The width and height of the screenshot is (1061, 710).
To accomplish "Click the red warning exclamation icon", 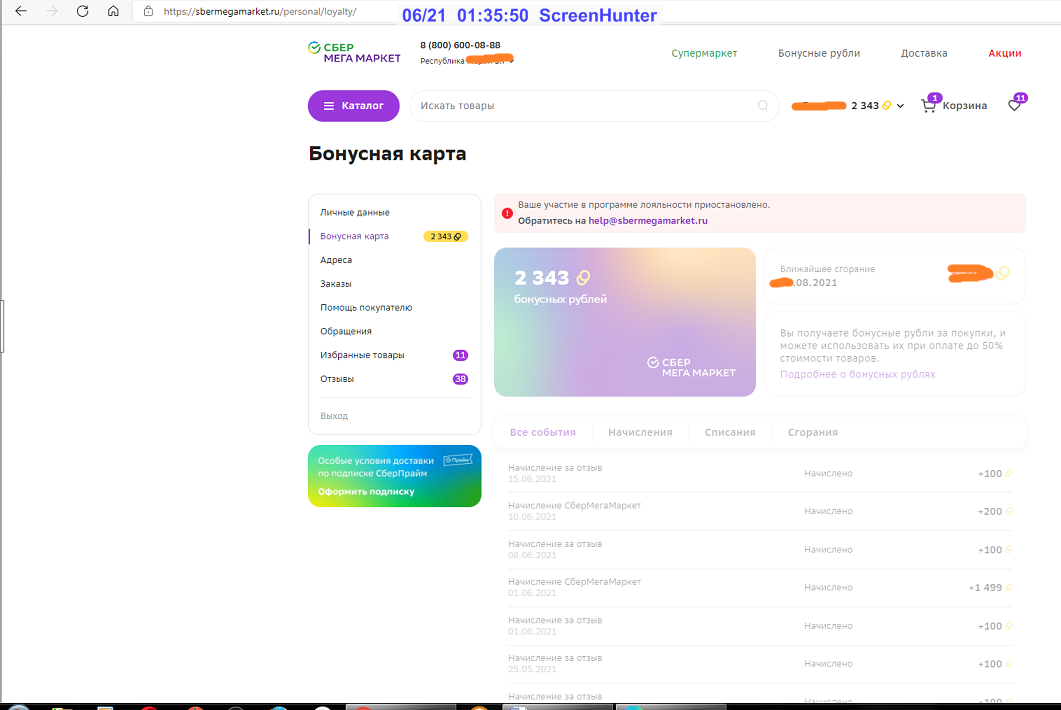I will [507, 213].
